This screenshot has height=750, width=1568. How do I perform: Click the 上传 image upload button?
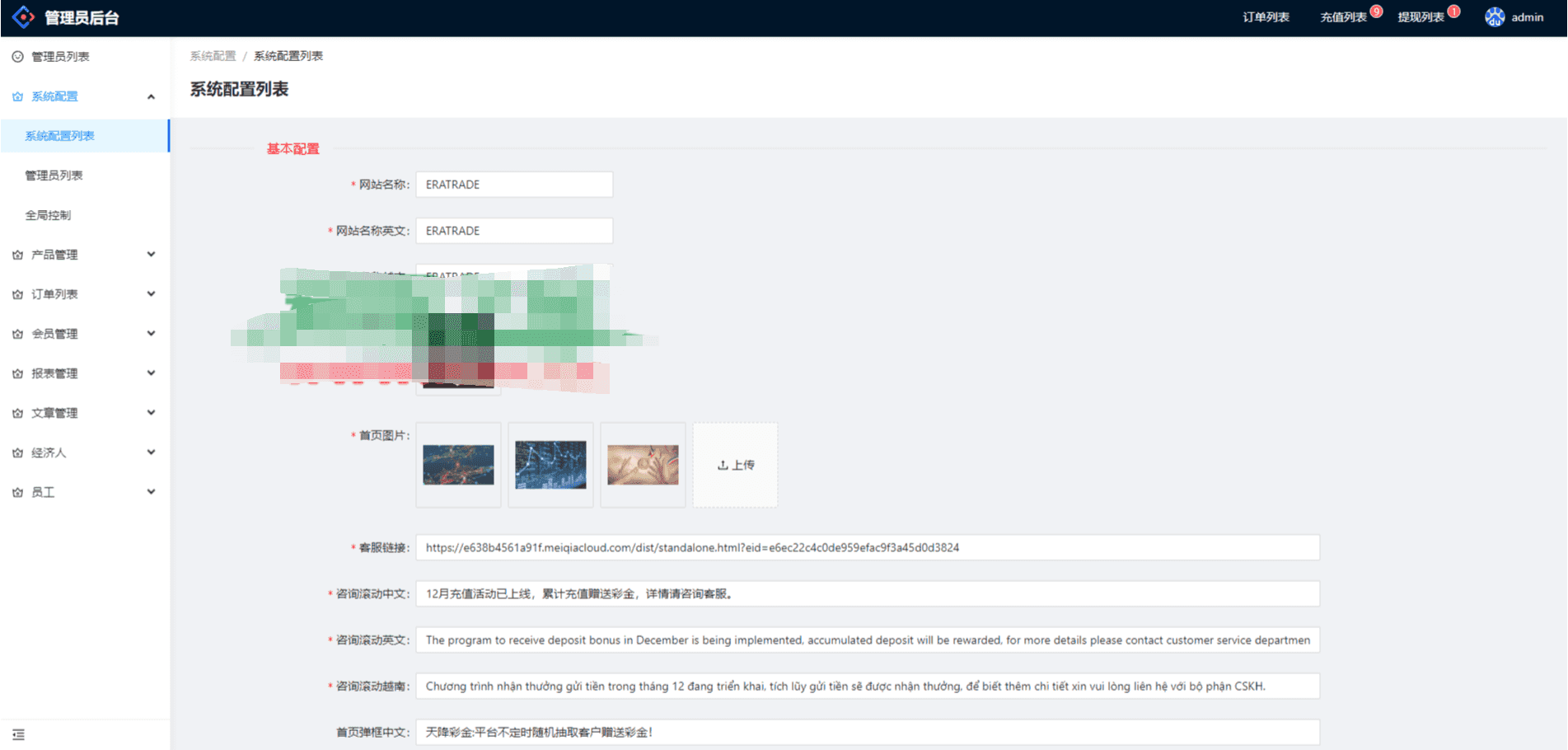pos(735,465)
